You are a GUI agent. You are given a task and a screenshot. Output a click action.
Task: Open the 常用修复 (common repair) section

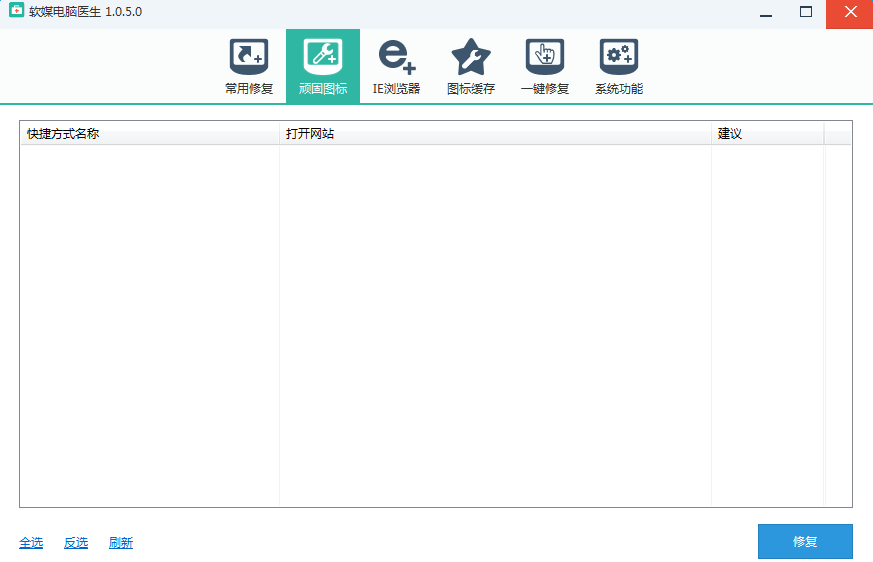tap(249, 66)
